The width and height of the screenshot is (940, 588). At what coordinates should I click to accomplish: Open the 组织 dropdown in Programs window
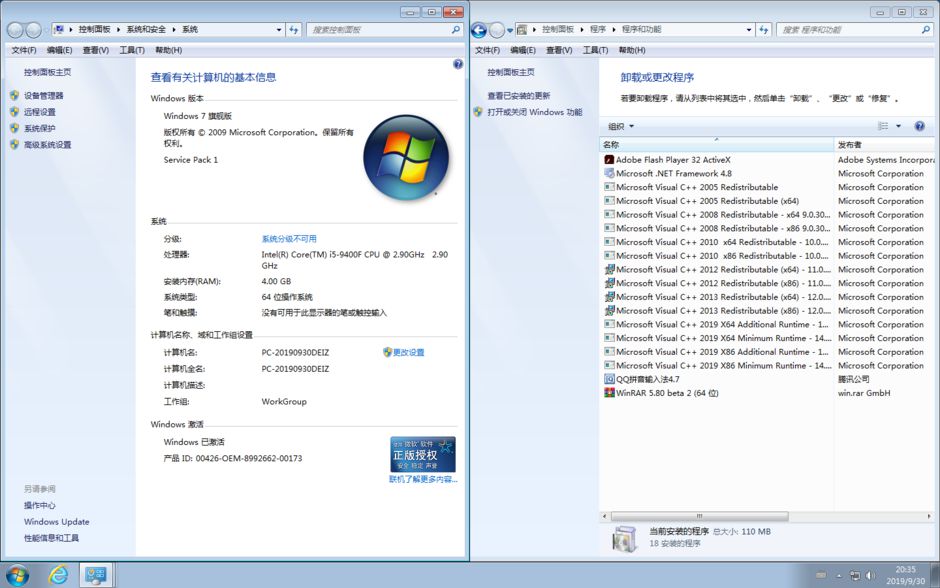[621, 126]
